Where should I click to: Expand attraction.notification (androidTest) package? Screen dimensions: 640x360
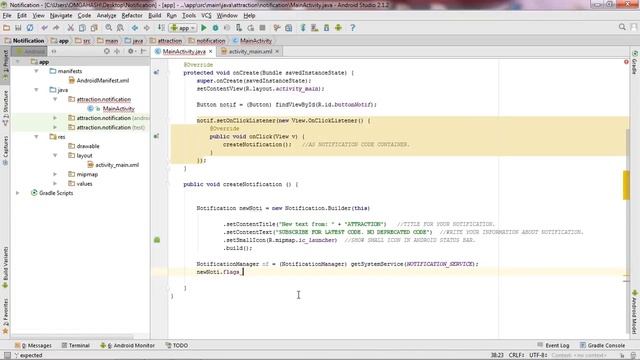(x=55, y=118)
